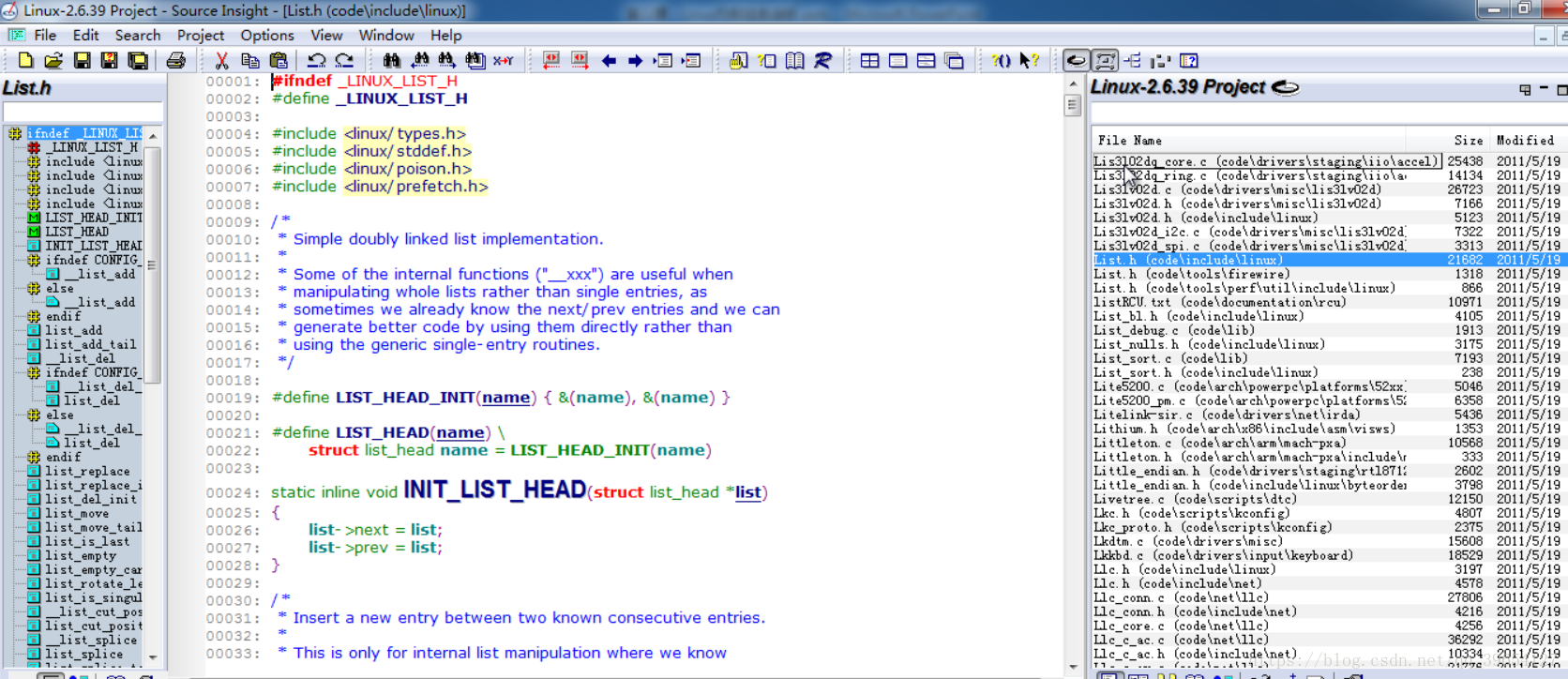The height and width of the screenshot is (679, 1568).
Task: Toggle the Project Window button
Action: click(1077, 61)
